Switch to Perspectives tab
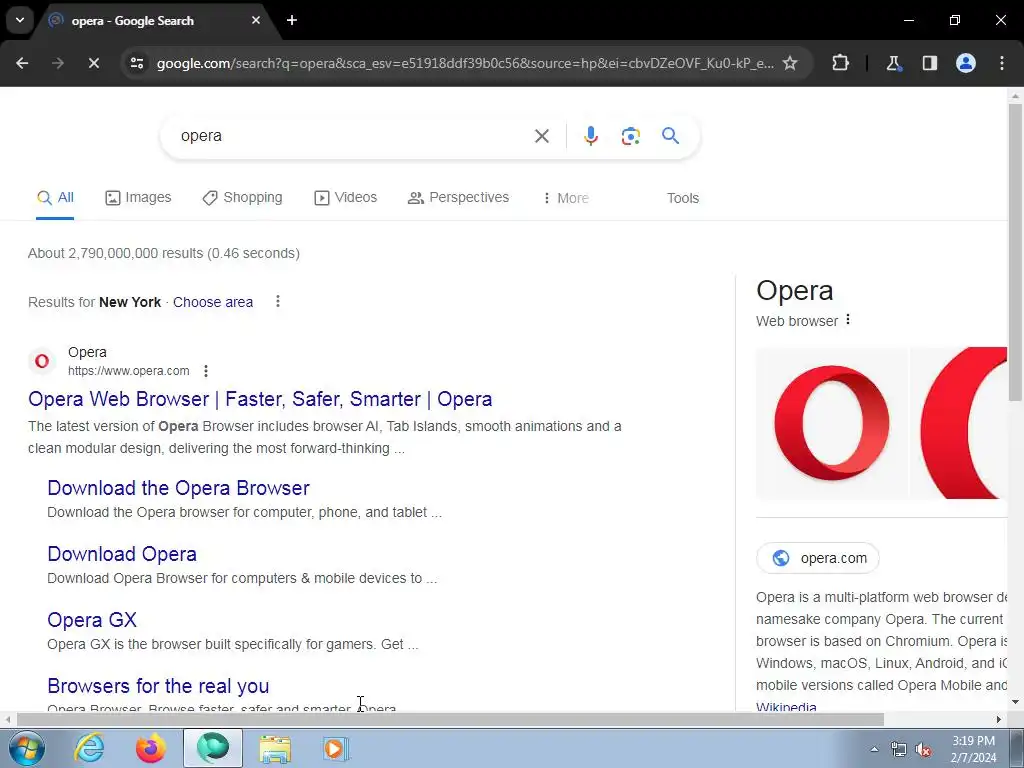Screen dimensions: 1024x768 coord(458,197)
